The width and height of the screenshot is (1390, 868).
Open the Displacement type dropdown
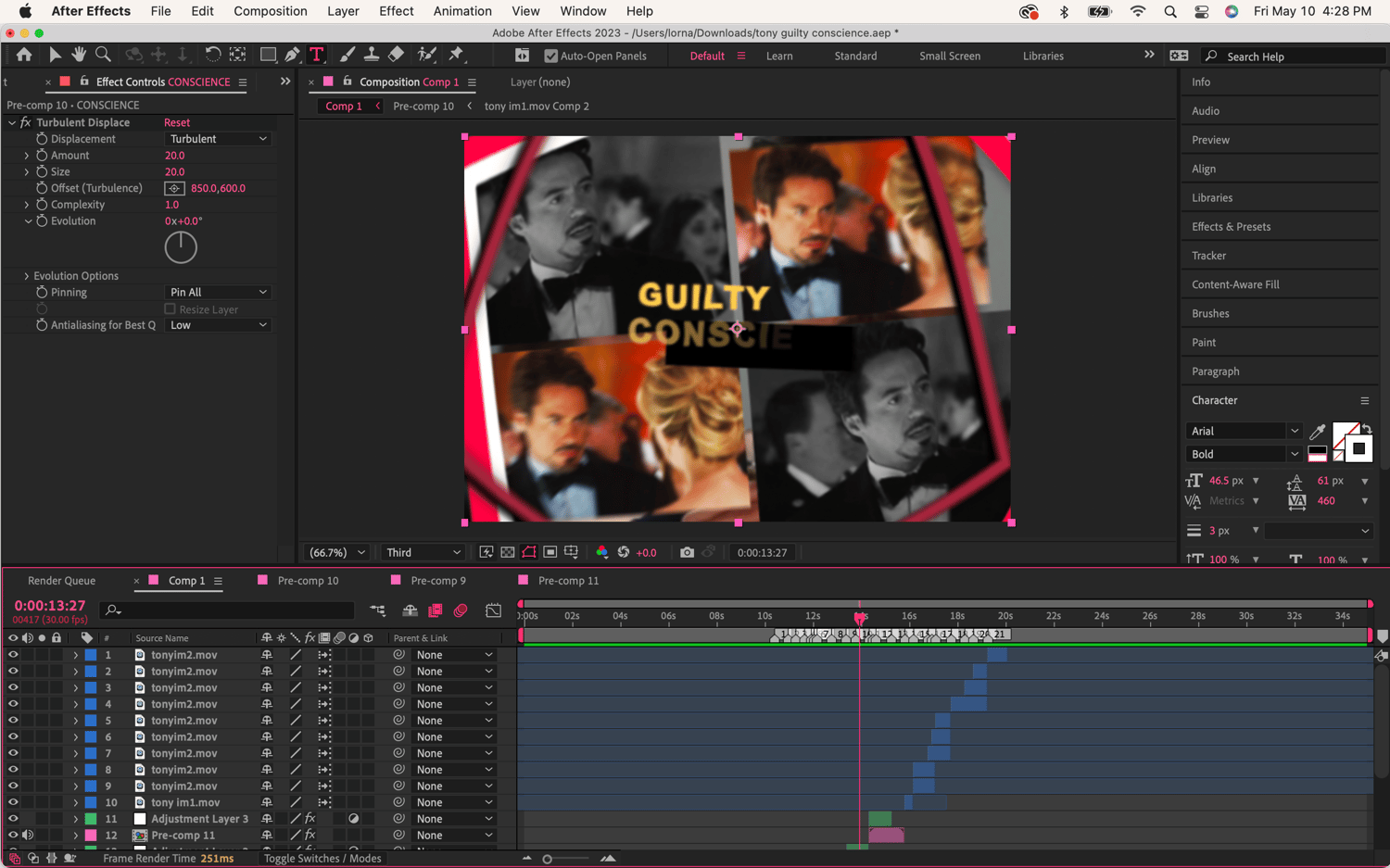[218, 139]
